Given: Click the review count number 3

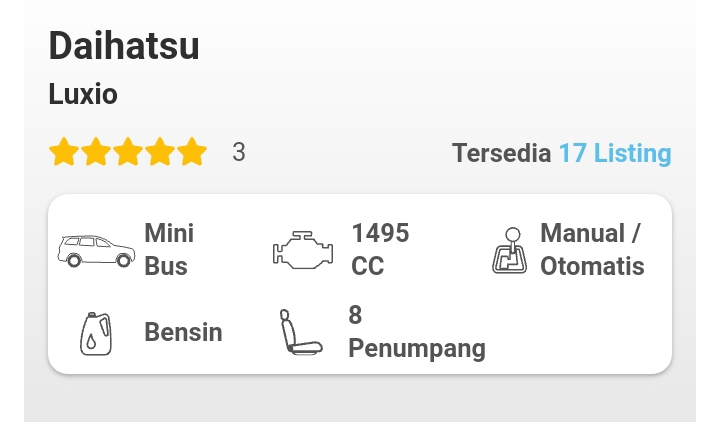Looking at the screenshot, I should (x=239, y=152).
